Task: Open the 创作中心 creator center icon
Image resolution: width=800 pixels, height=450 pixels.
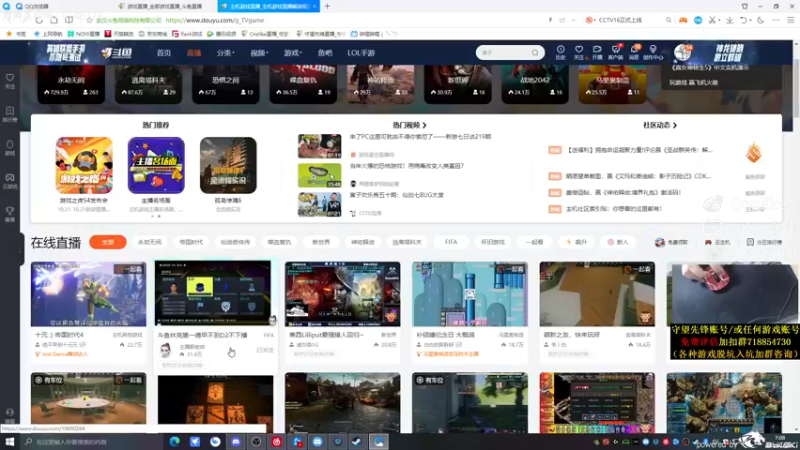Action: (653, 52)
